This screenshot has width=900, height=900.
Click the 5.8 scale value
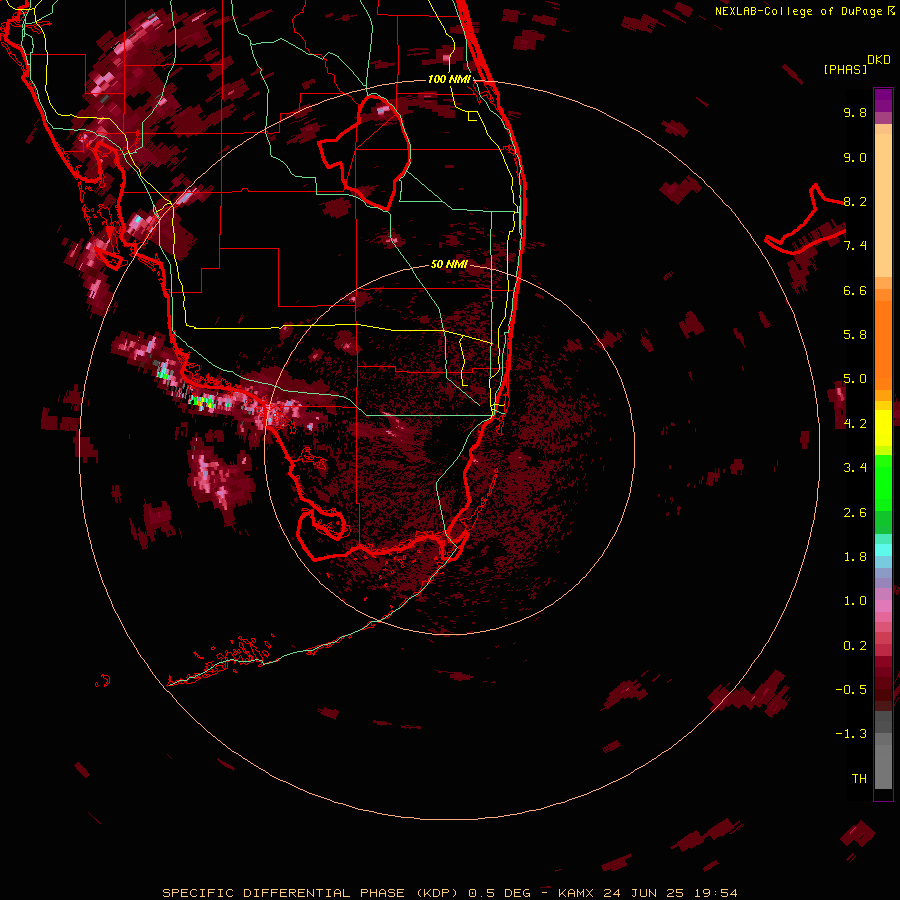pos(855,335)
